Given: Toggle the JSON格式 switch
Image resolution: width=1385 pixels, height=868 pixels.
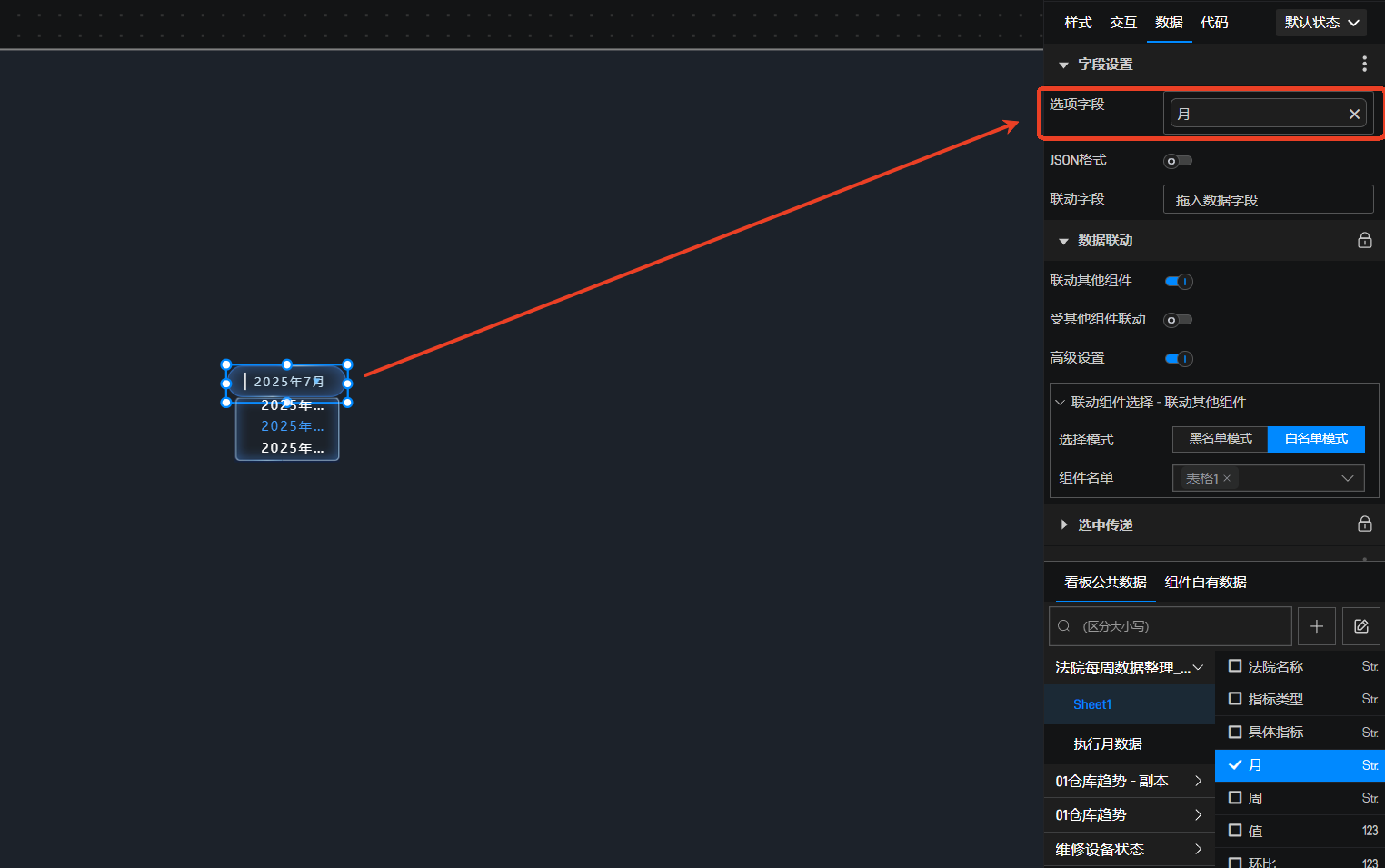Looking at the screenshot, I should coord(1178,161).
